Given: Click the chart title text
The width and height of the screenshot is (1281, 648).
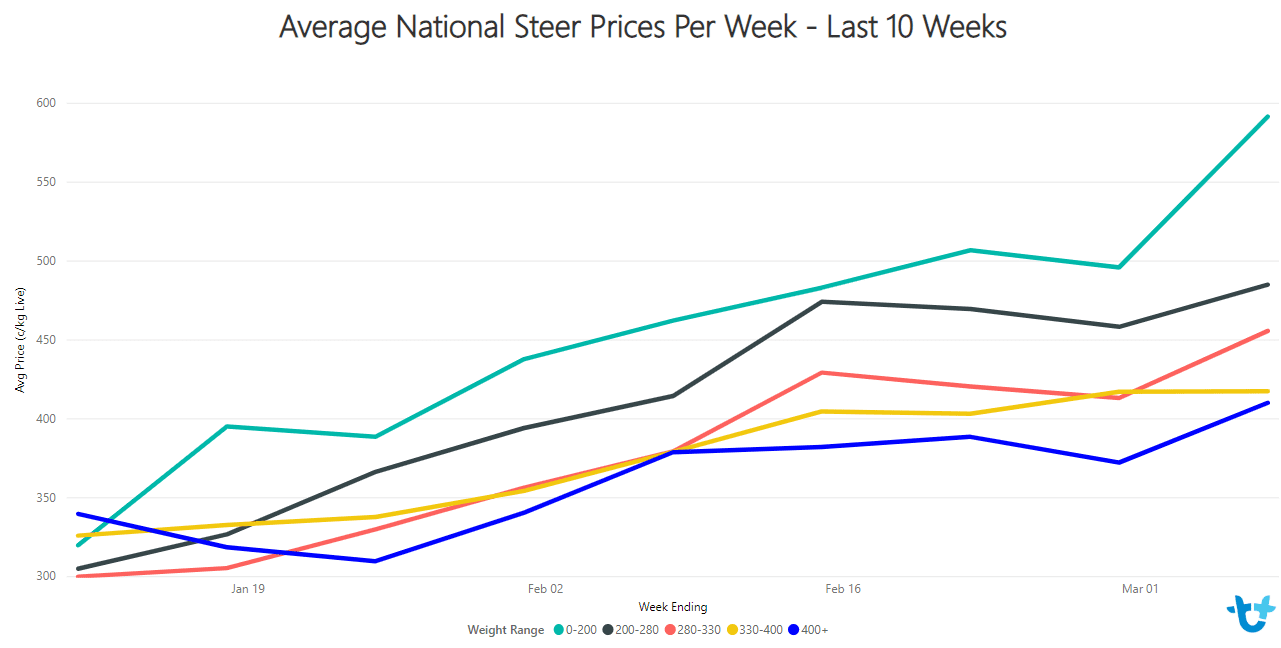Looking at the screenshot, I should [643, 26].
